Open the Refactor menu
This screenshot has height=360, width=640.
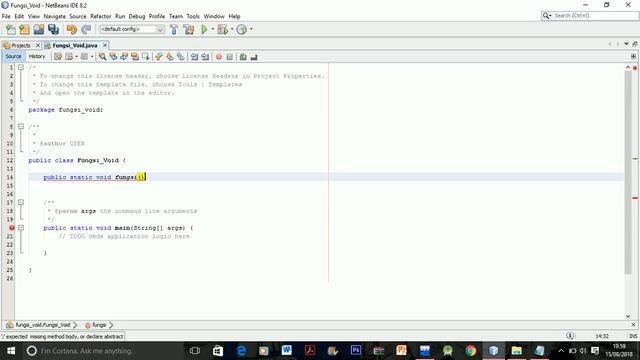(x=100, y=16)
